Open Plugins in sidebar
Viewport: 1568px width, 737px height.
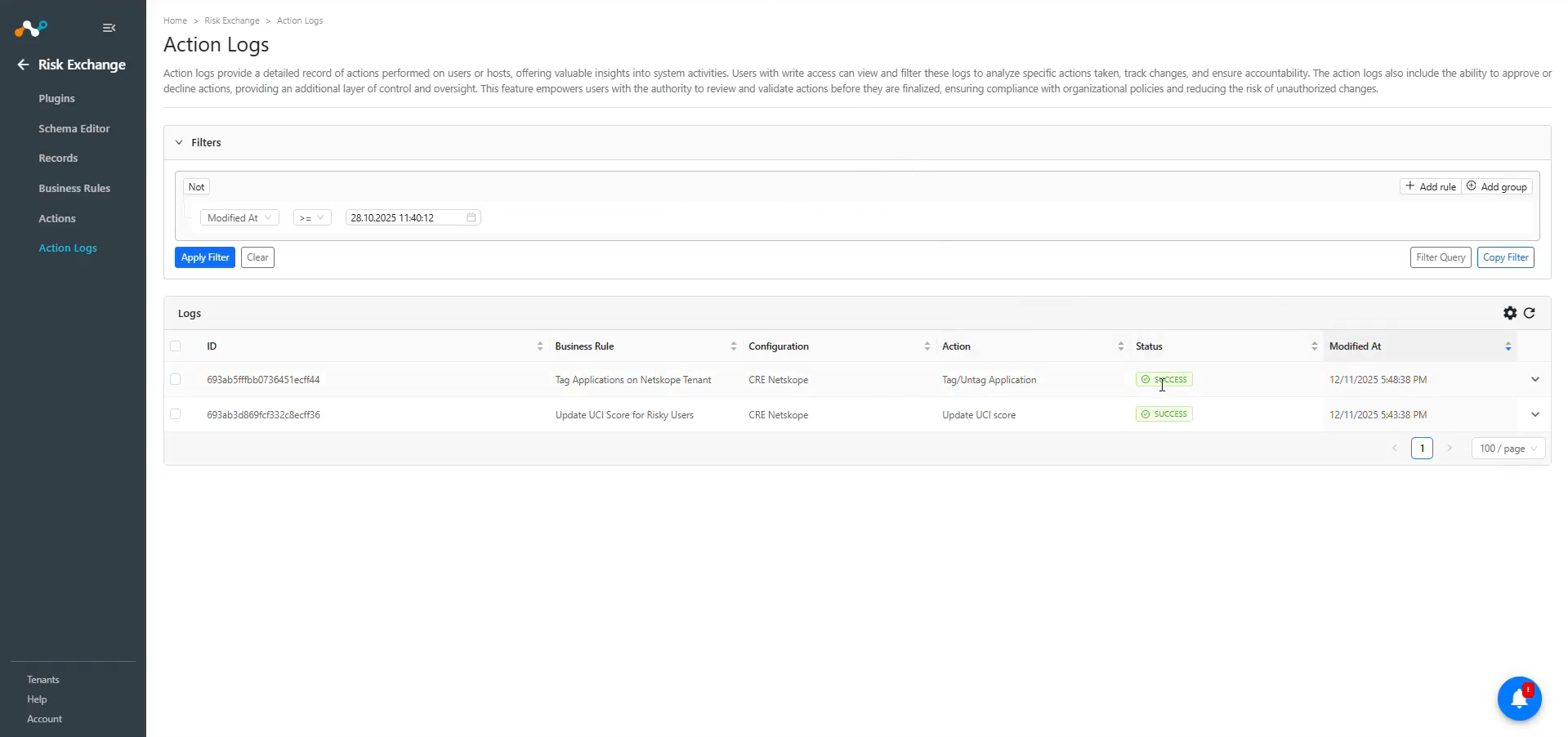pyautogui.click(x=56, y=98)
